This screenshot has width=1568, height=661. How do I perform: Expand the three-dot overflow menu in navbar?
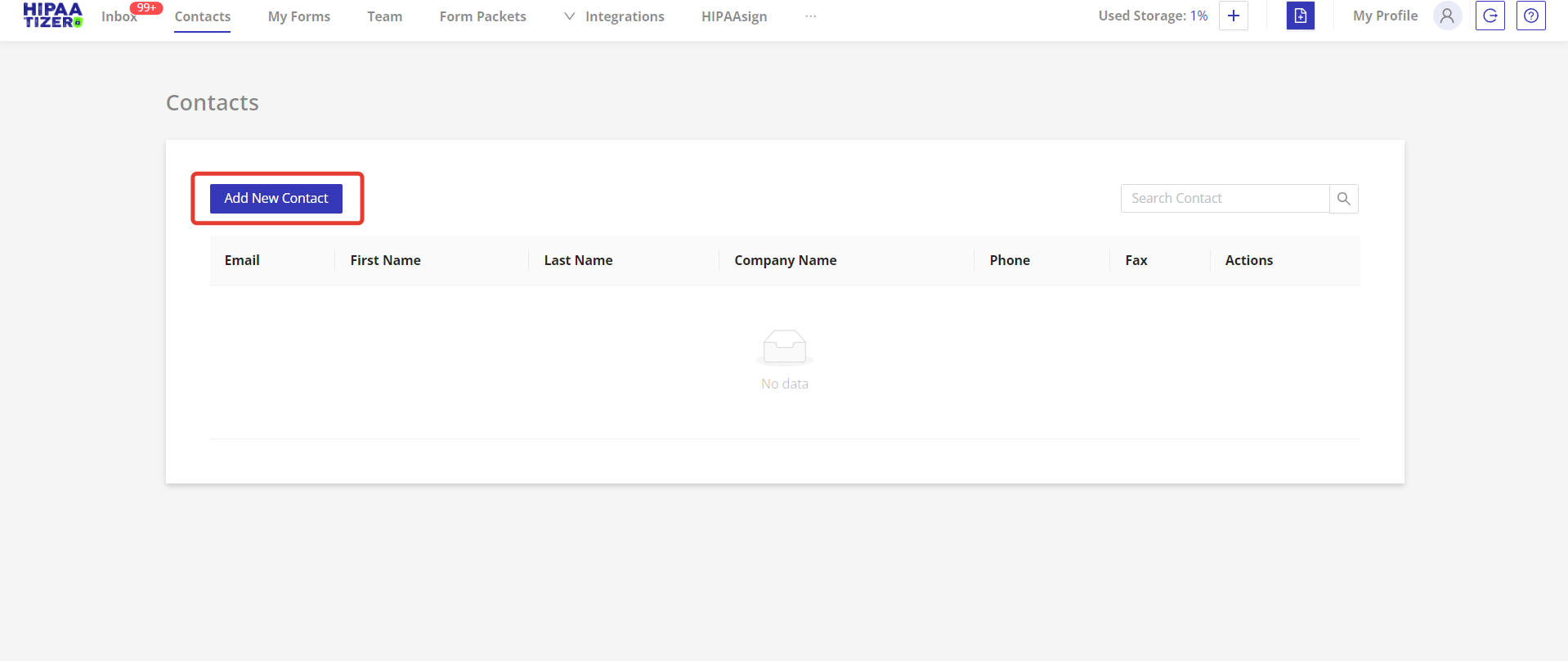810,16
